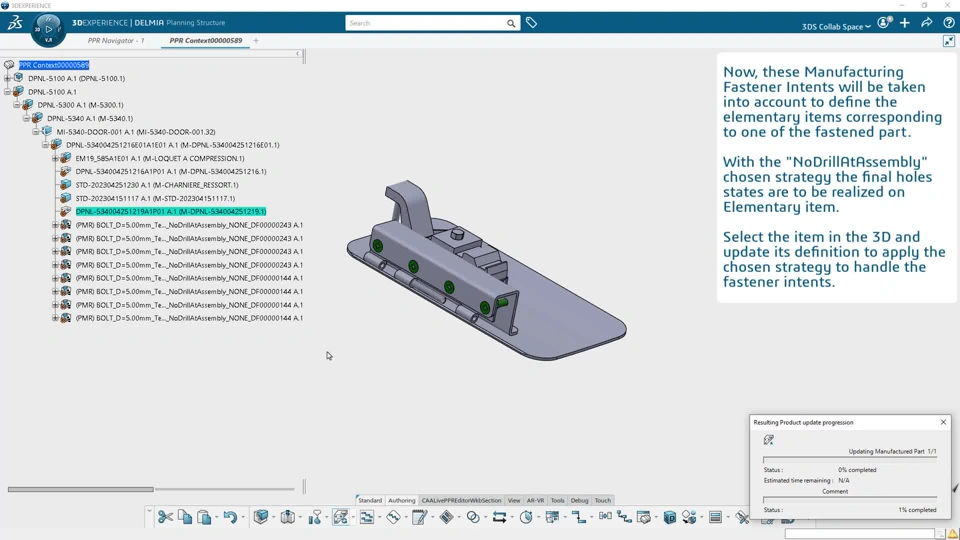Screen dimensions: 960x540
Task: Click the clock timer toolbar icon
Action: click(x=526, y=517)
